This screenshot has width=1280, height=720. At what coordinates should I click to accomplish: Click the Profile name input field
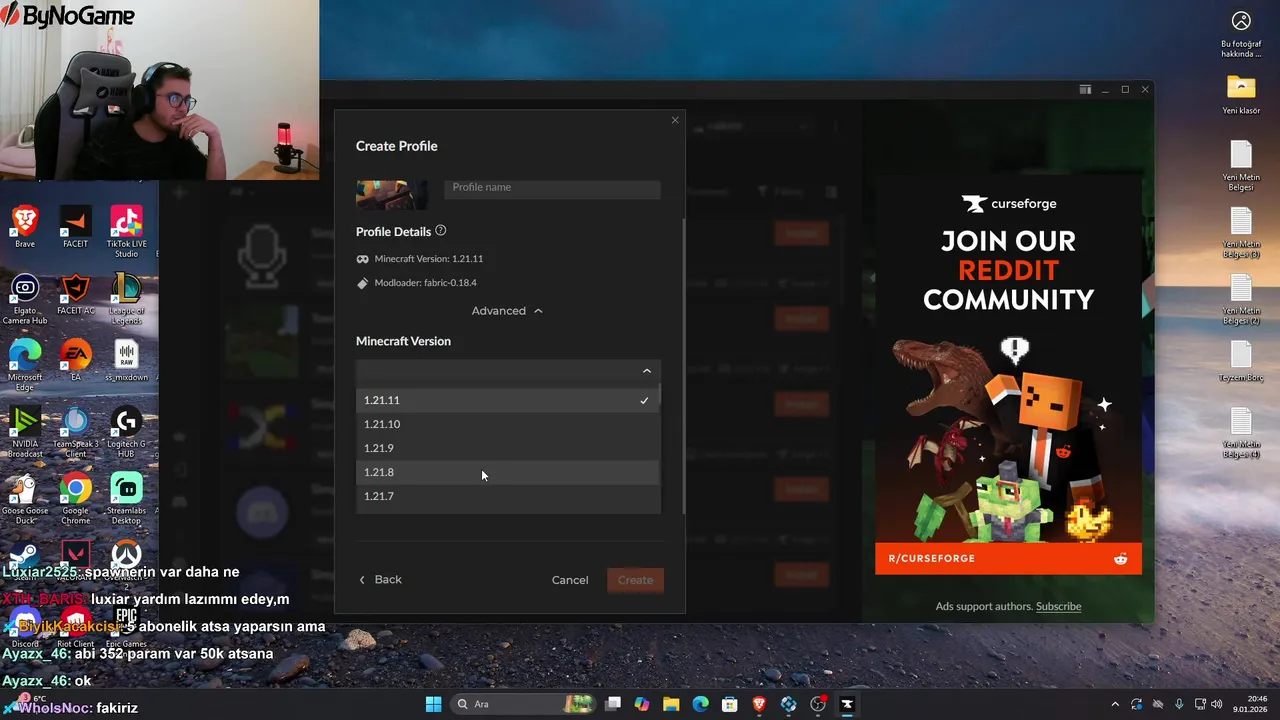point(552,188)
